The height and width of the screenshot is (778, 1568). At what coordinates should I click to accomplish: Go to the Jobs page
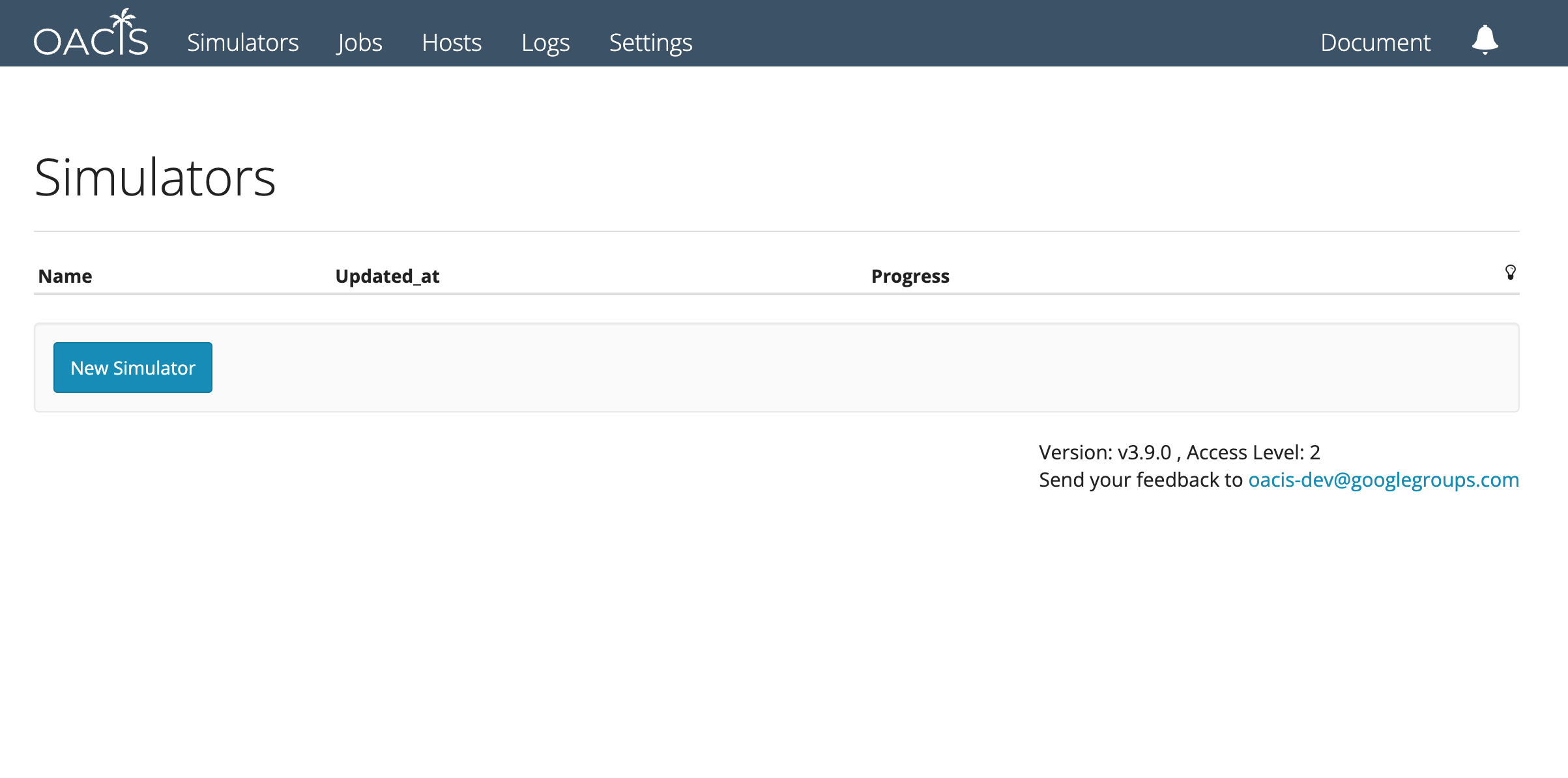click(359, 43)
